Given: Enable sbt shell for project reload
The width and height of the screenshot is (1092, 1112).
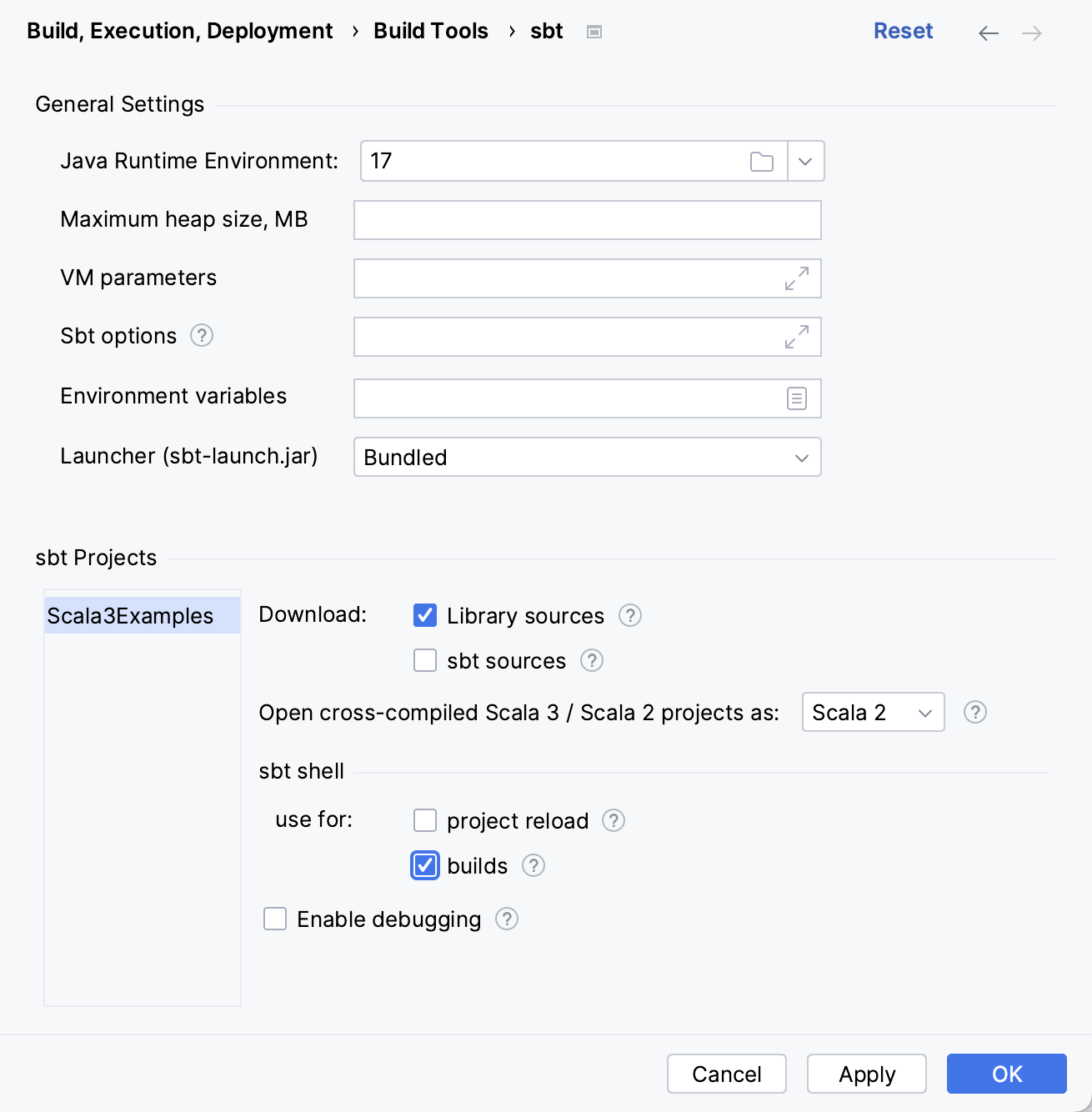Looking at the screenshot, I should point(425,821).
